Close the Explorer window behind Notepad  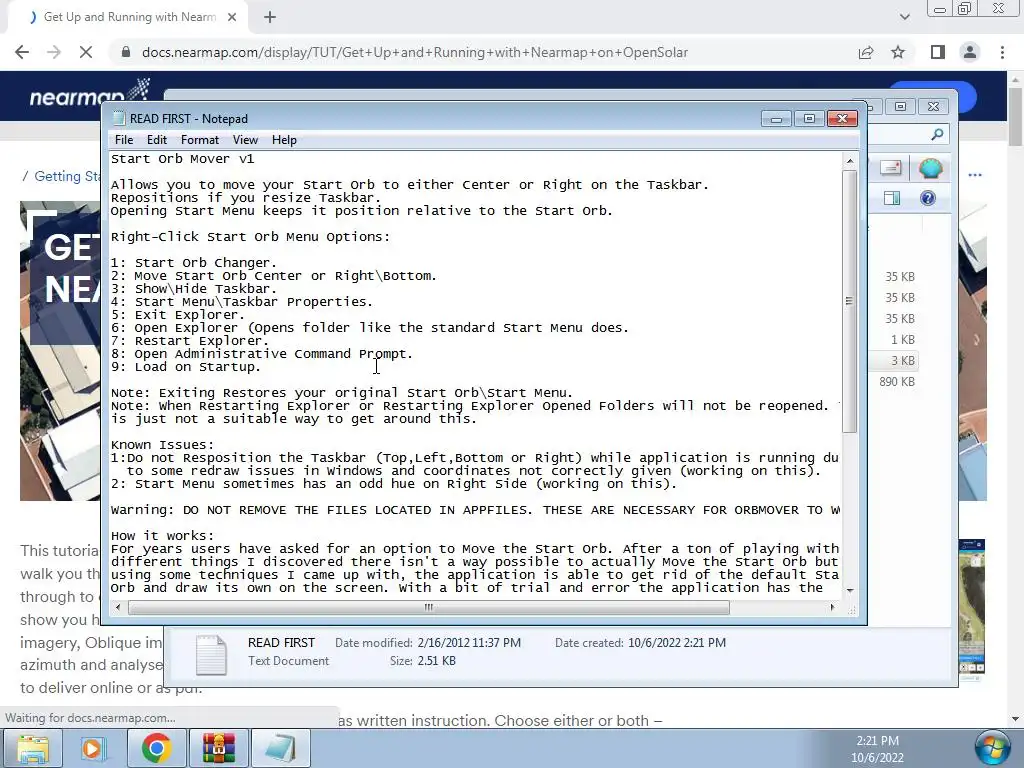point(933,106)
